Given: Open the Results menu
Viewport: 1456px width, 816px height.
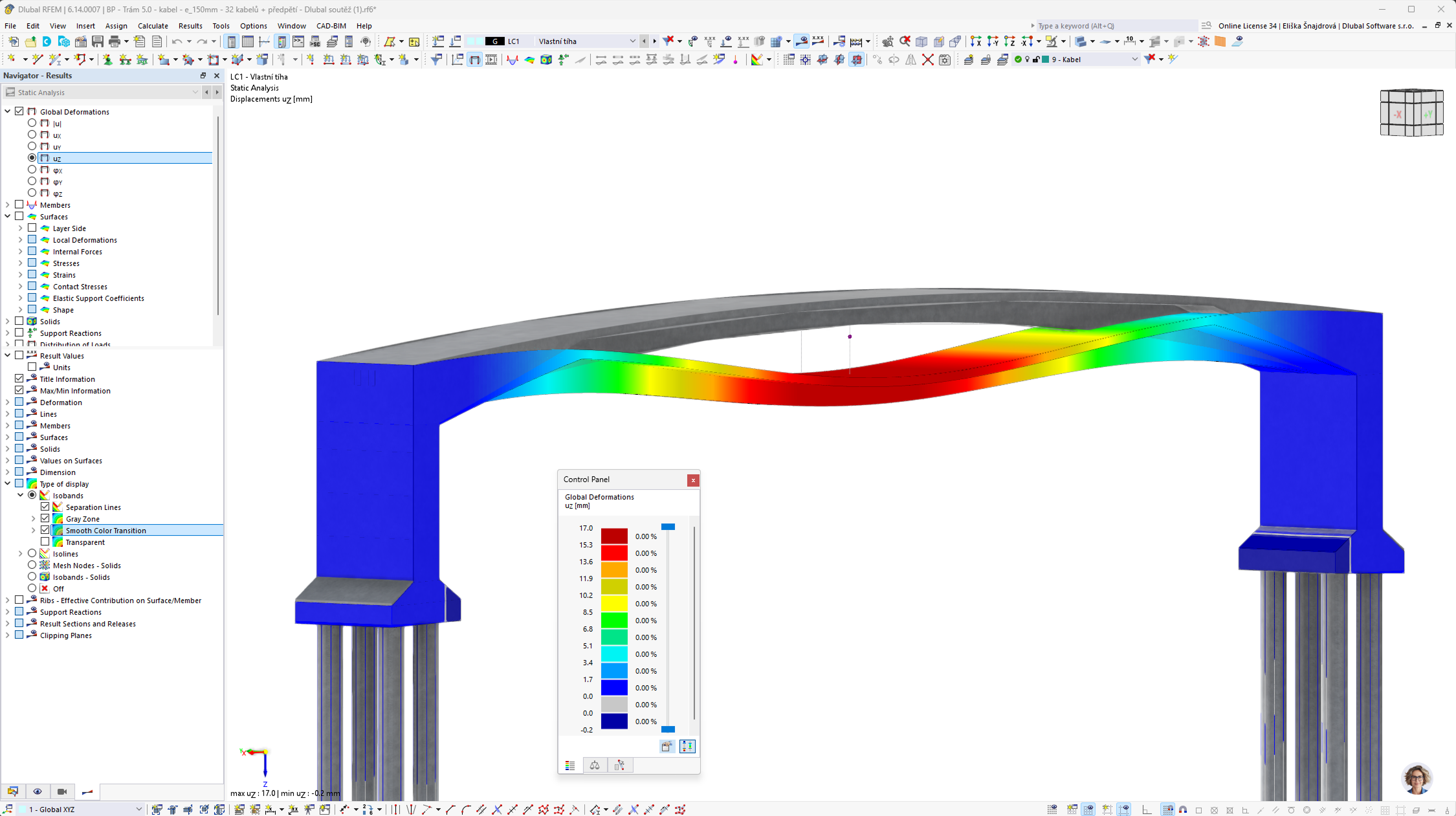Looking at the screenshot, I should click(x=190, y=26).
